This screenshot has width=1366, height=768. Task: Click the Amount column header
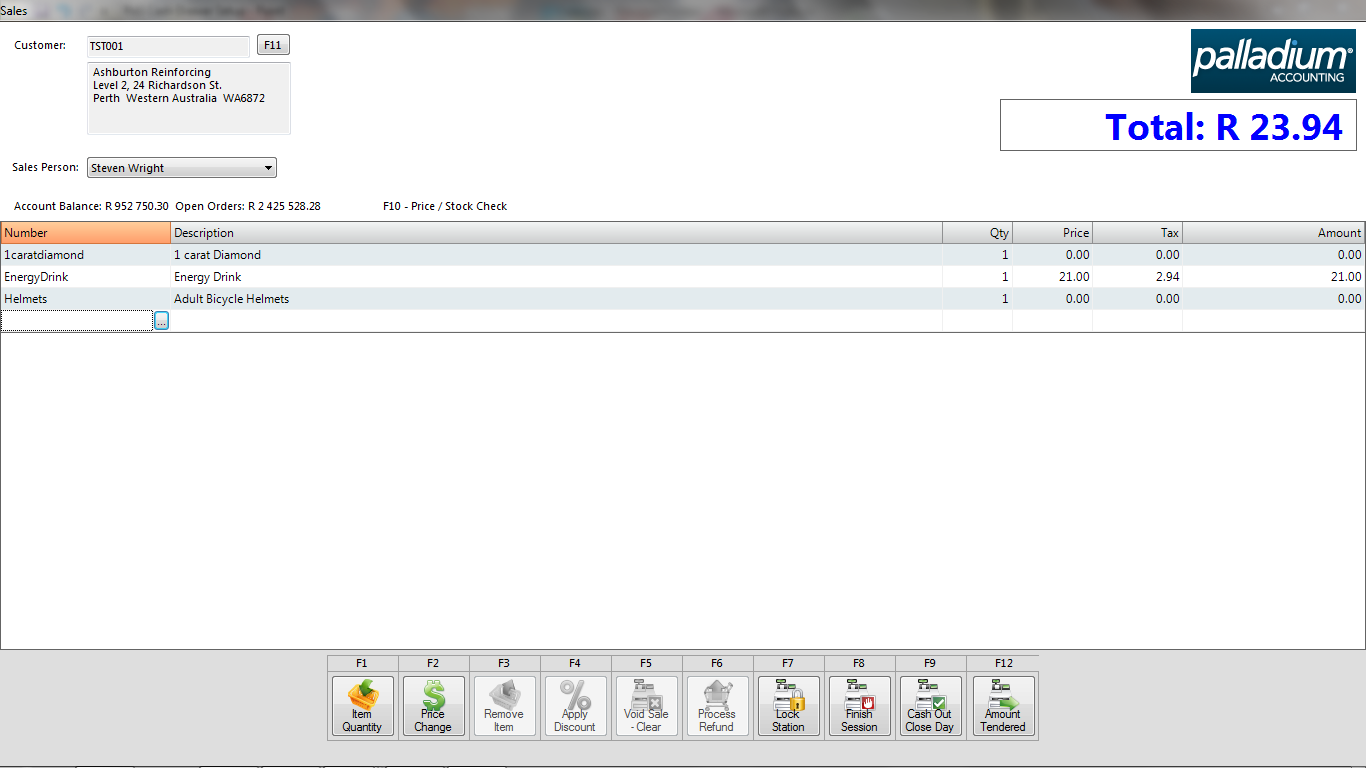[x=1272, y=233]
